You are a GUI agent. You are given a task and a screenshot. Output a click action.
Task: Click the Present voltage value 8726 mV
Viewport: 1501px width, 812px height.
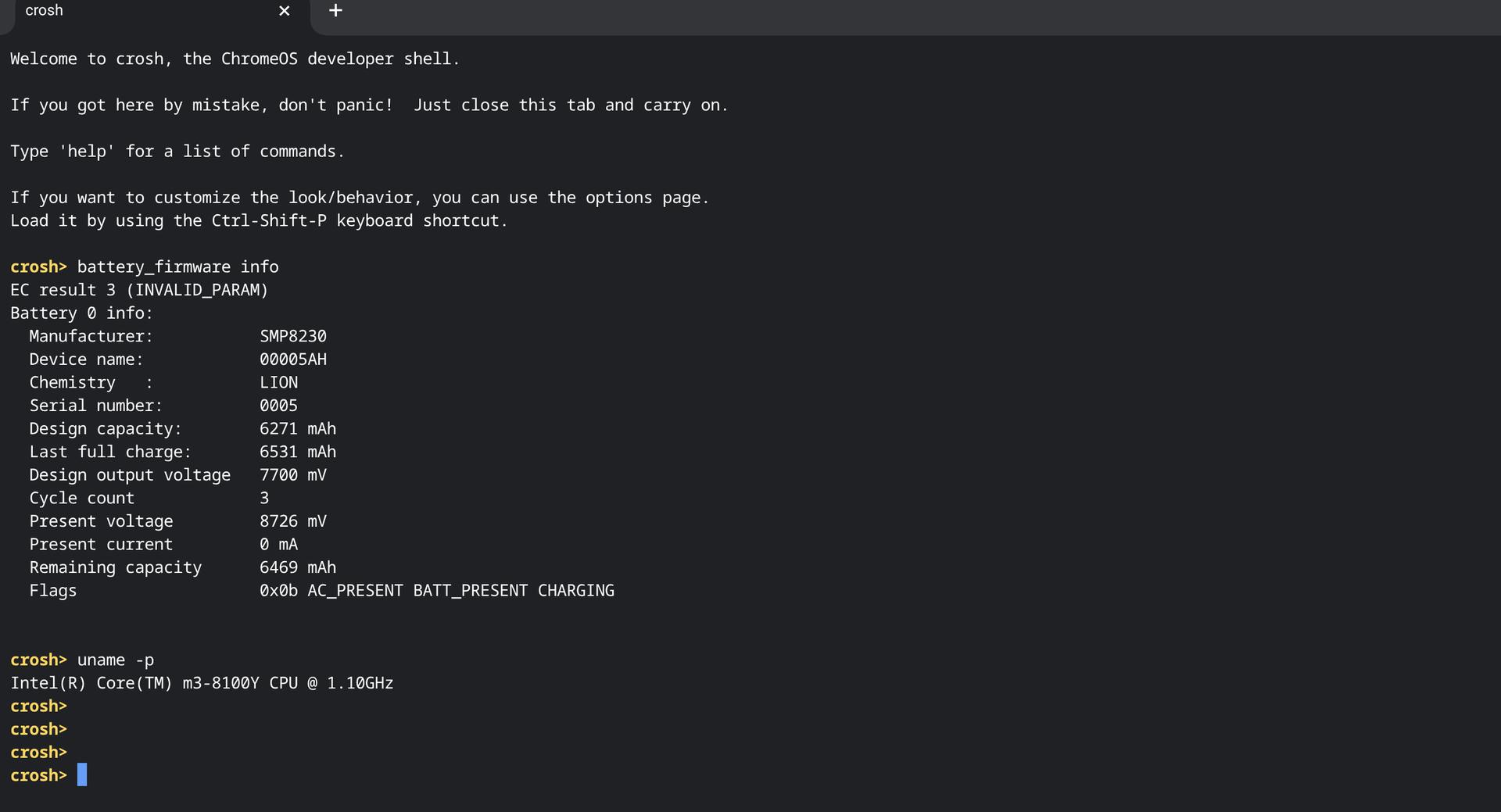coord(293,521)
